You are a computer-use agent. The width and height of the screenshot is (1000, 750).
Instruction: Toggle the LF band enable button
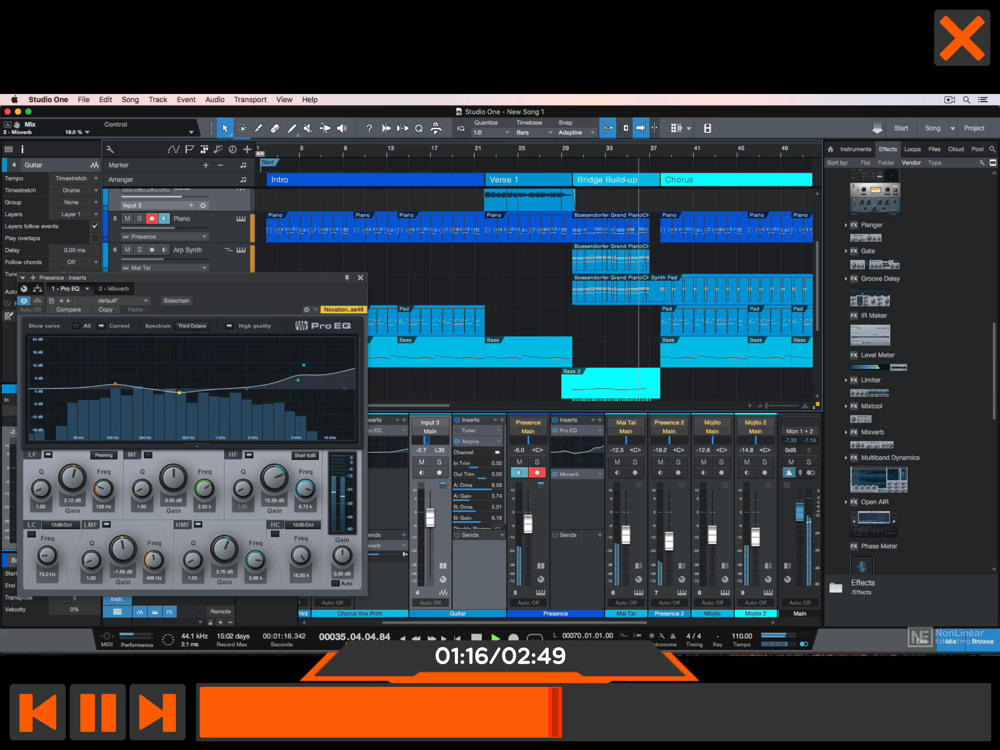pyautogui.click(x=48, y=455)
